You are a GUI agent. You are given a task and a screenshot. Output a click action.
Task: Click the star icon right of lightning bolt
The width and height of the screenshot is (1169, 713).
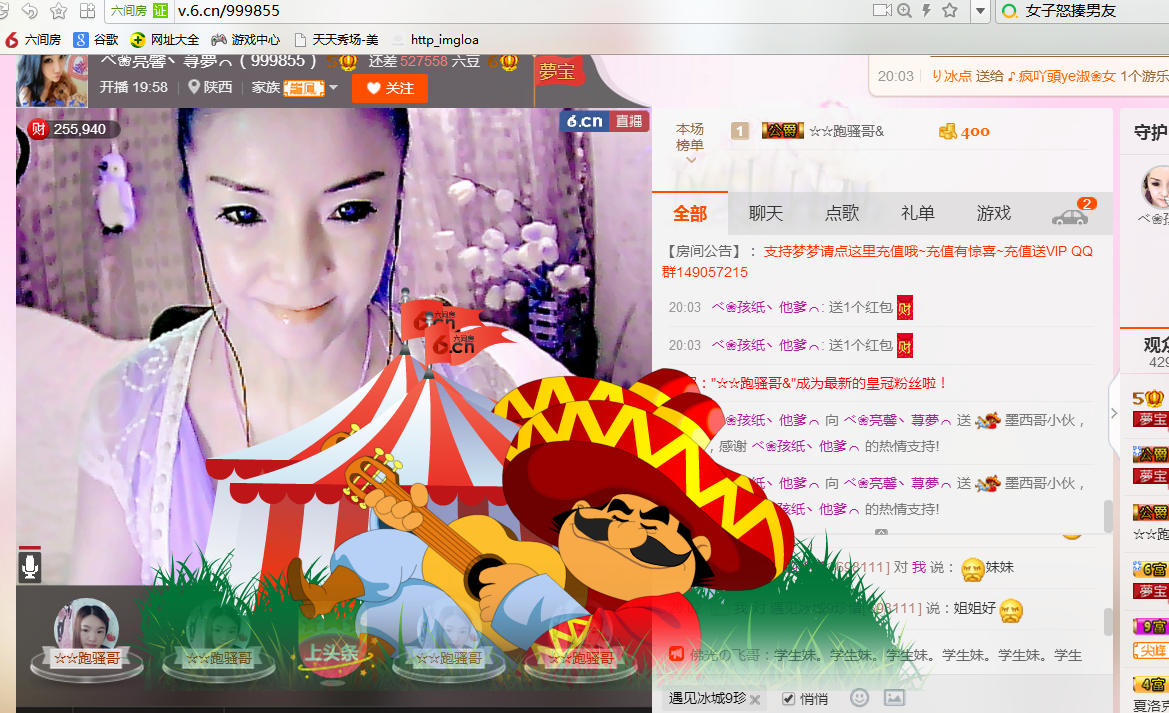click(950, 10)
